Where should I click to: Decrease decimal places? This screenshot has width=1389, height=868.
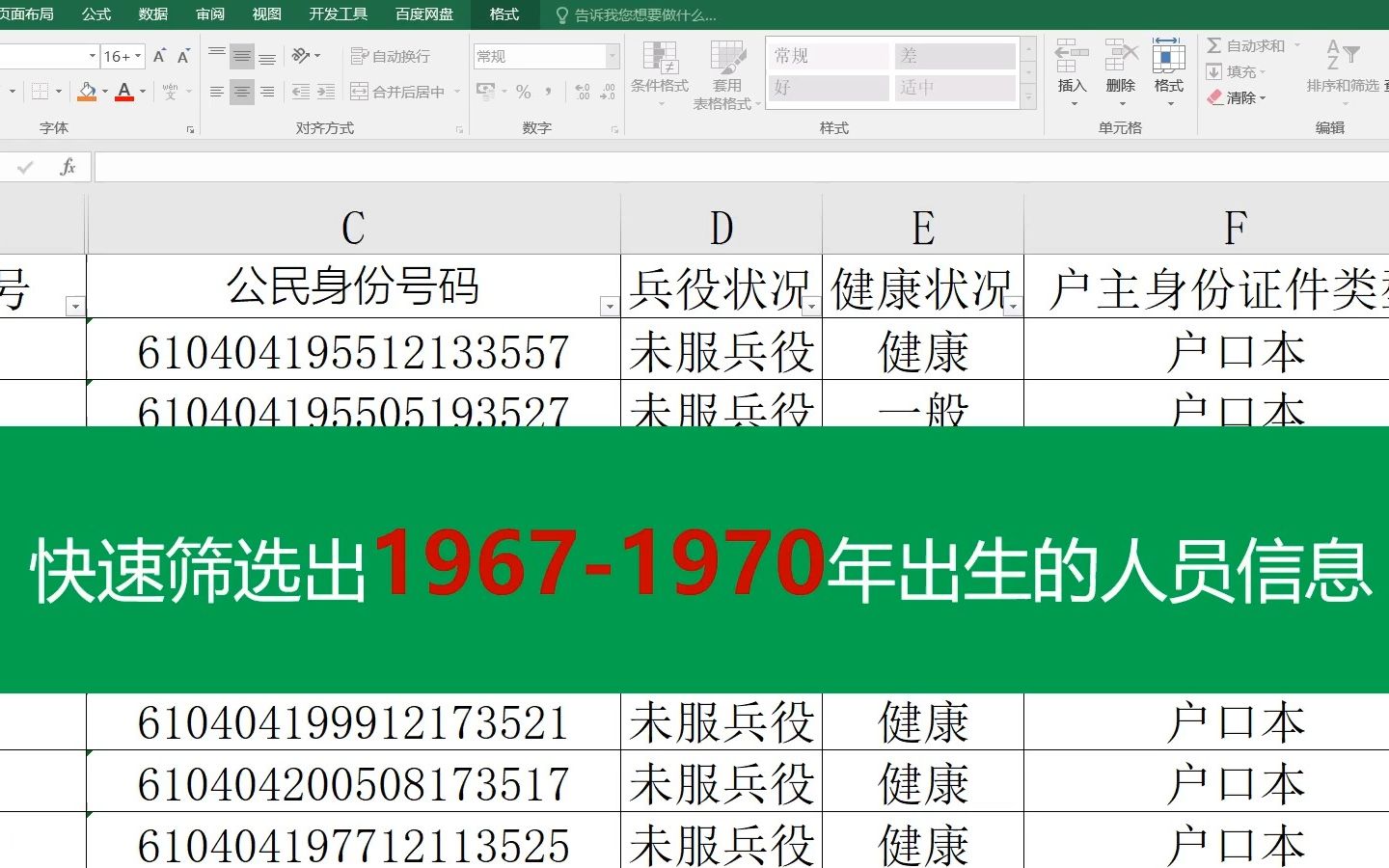[x=608, y=92]
